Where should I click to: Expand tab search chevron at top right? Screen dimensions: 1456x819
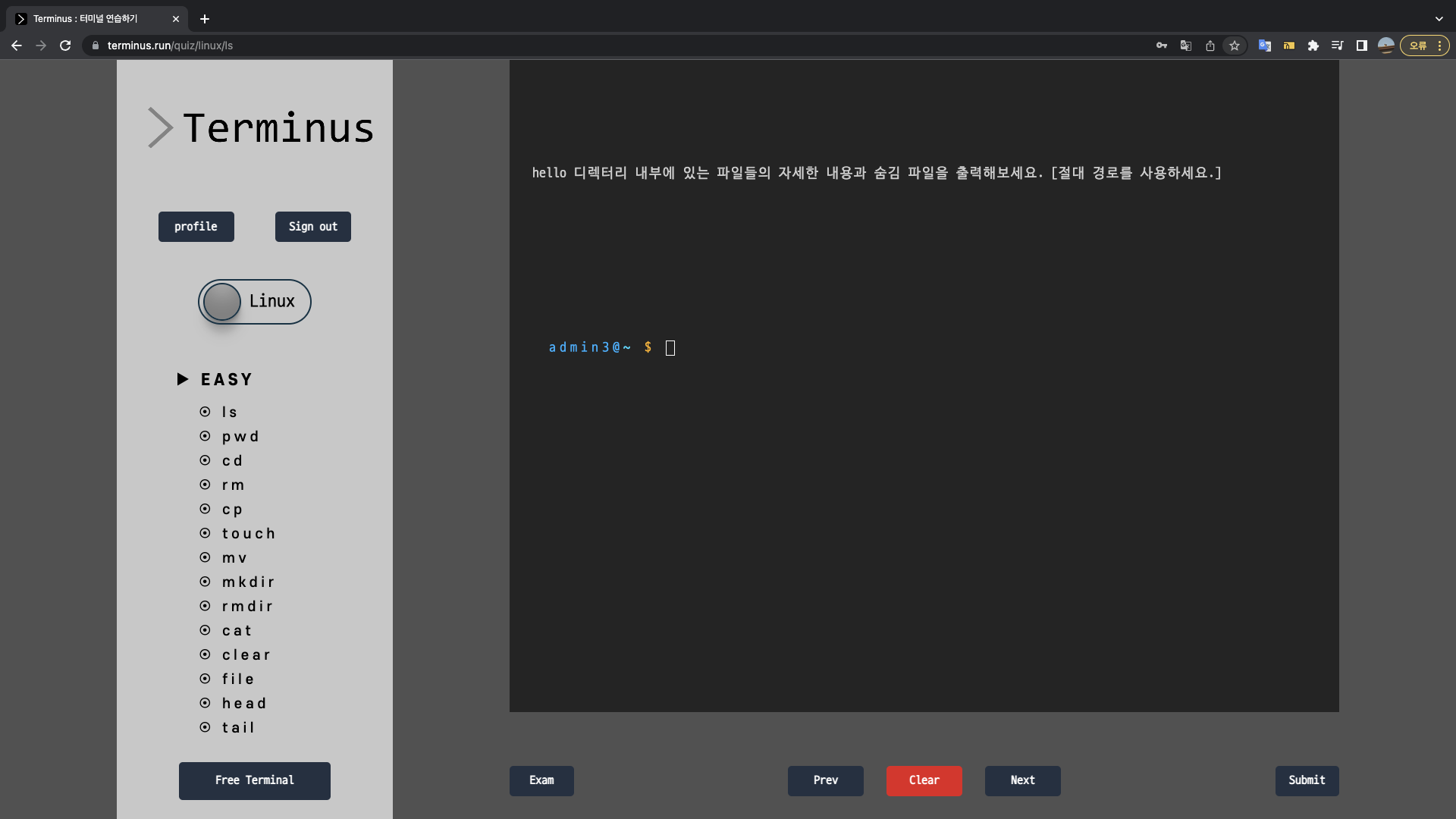pyautogui.click(x=1439, y=19)
